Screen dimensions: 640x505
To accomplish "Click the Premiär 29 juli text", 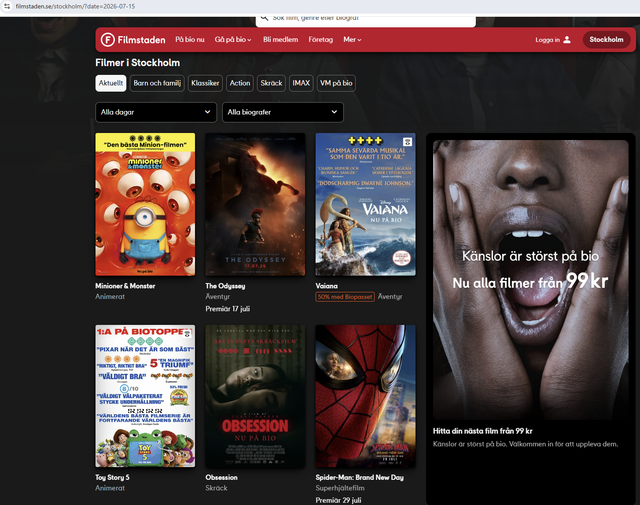I will (x=338, y=500).
